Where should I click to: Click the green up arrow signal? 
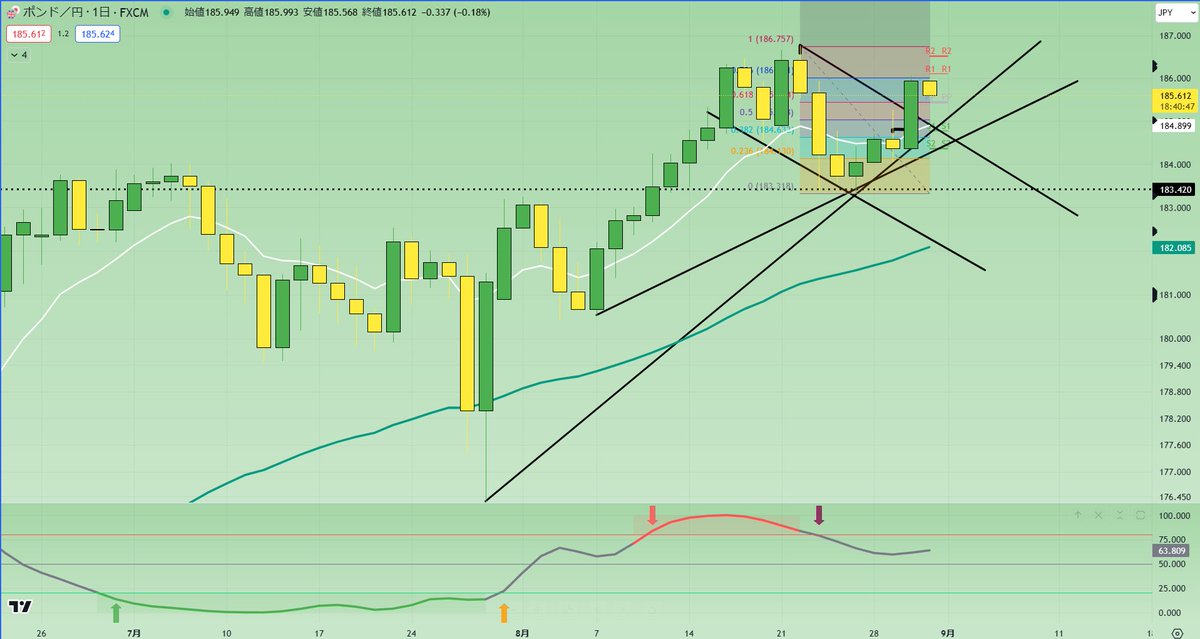pyautogui.click(x=114, y=613)
